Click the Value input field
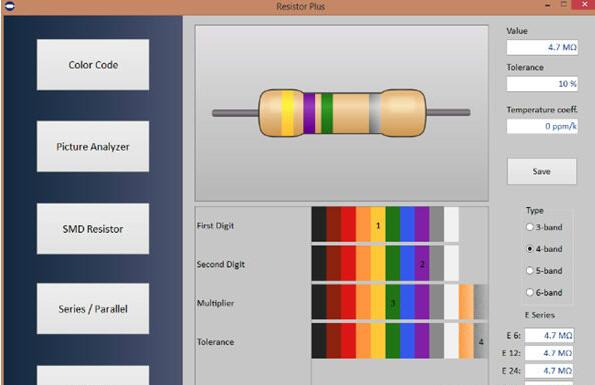 click(542, 47)
